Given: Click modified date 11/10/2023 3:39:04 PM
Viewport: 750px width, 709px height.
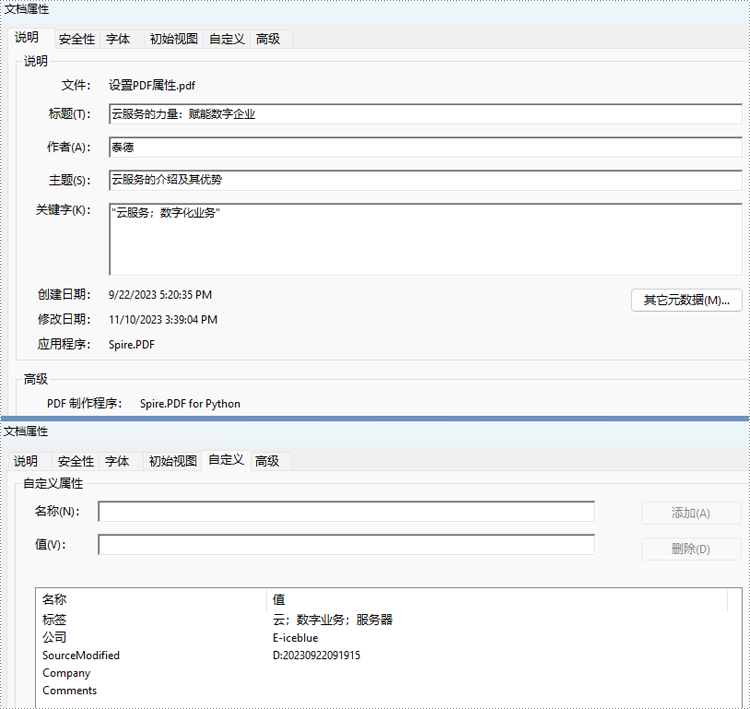Looking at the screenshot, I should click(x=163, y=320).
